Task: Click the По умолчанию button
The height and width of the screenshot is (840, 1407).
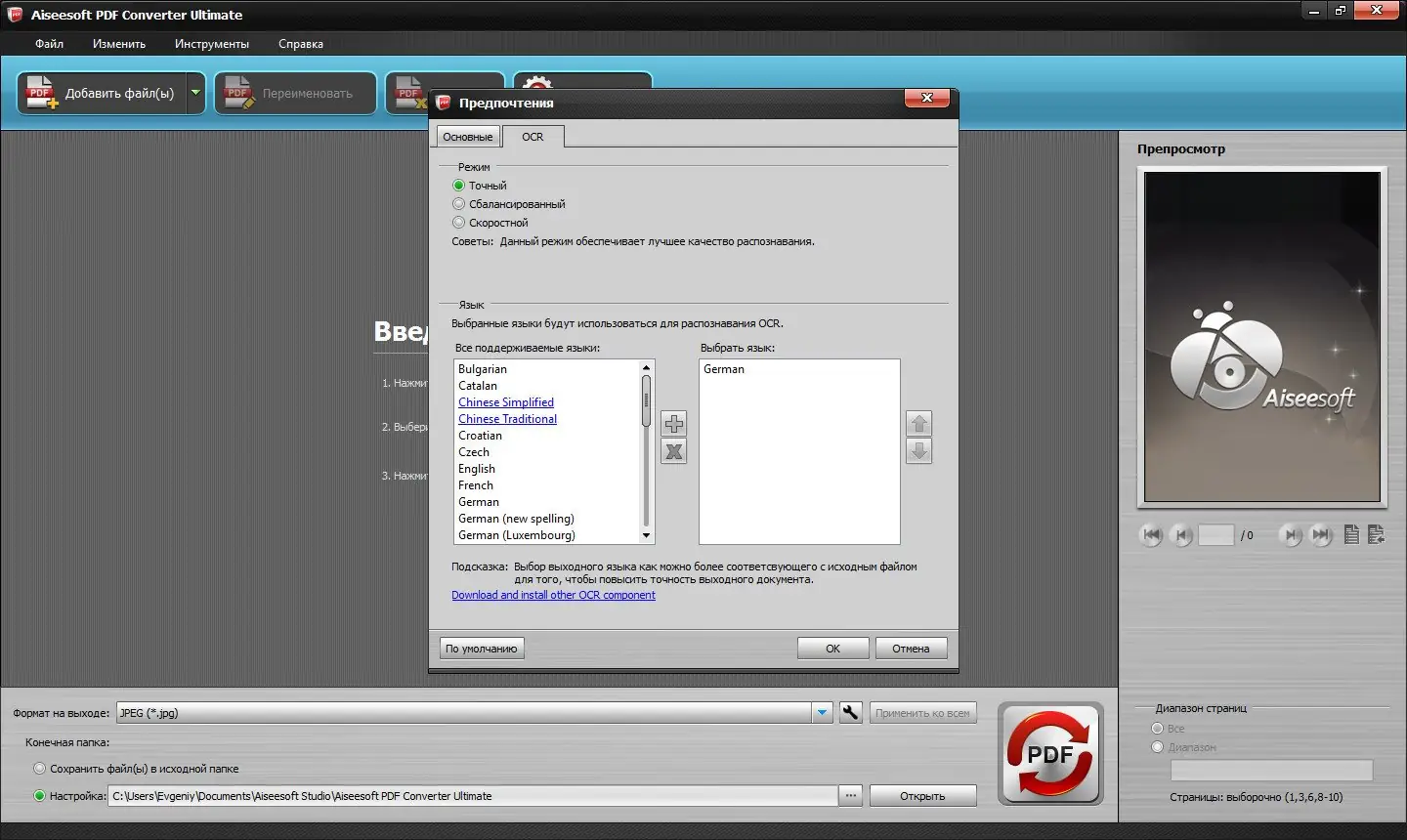Action: click(x=482, y=649)
